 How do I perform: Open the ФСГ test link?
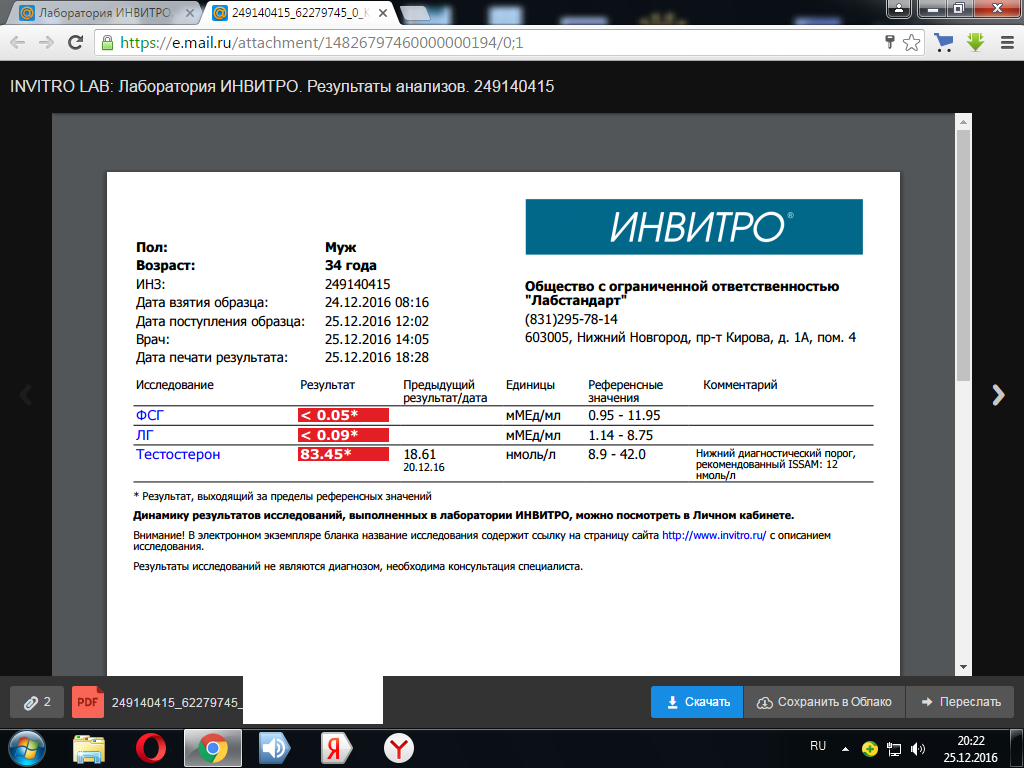[147, 415]
